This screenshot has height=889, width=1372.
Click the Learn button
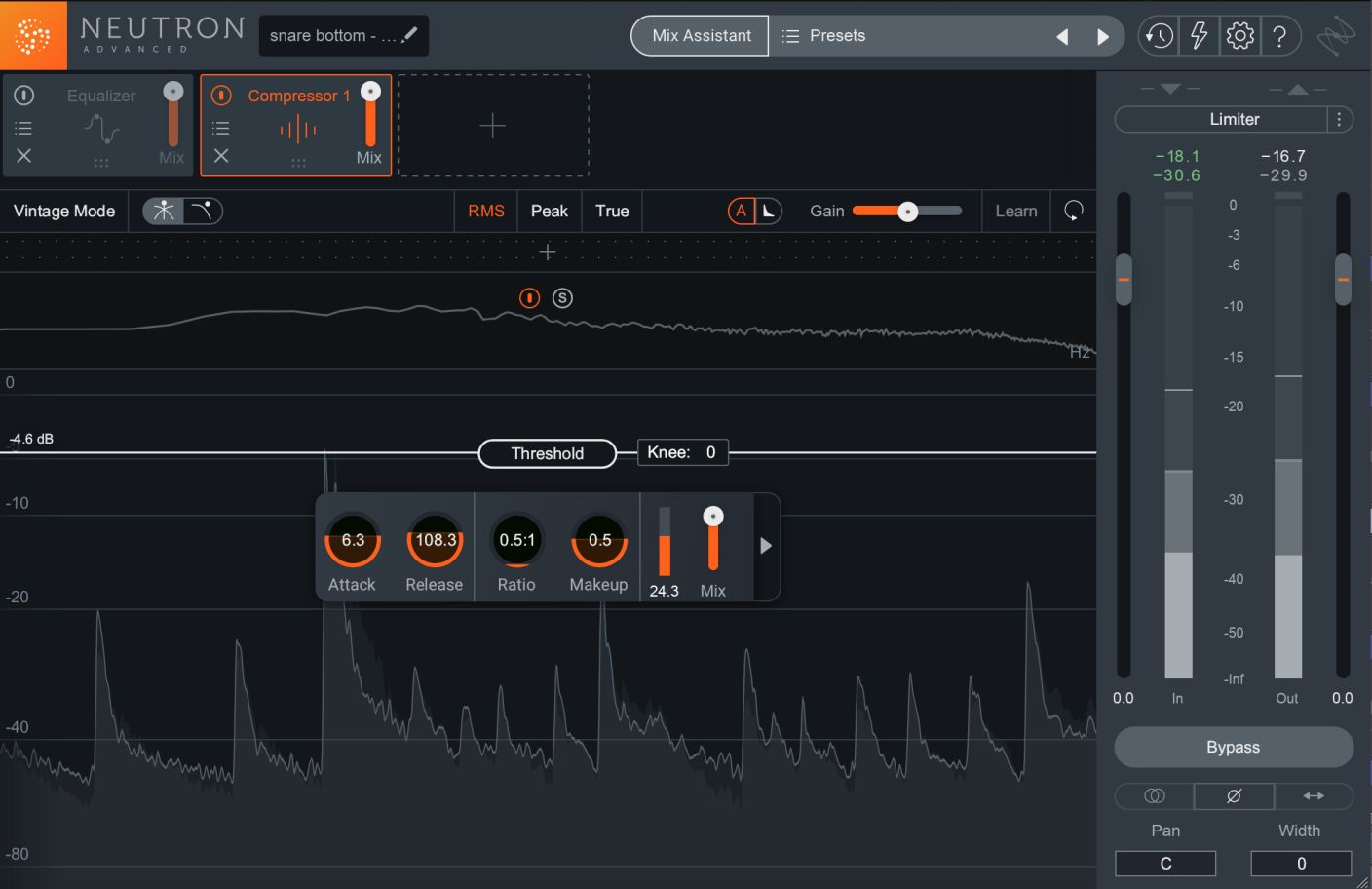pyautogui.click(x=1016, y=211)
